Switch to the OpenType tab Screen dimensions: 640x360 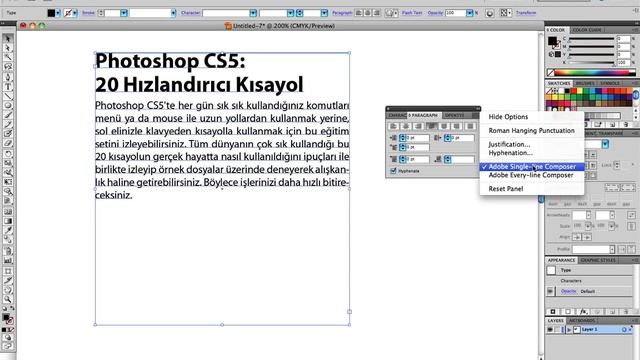coord(455,116)
